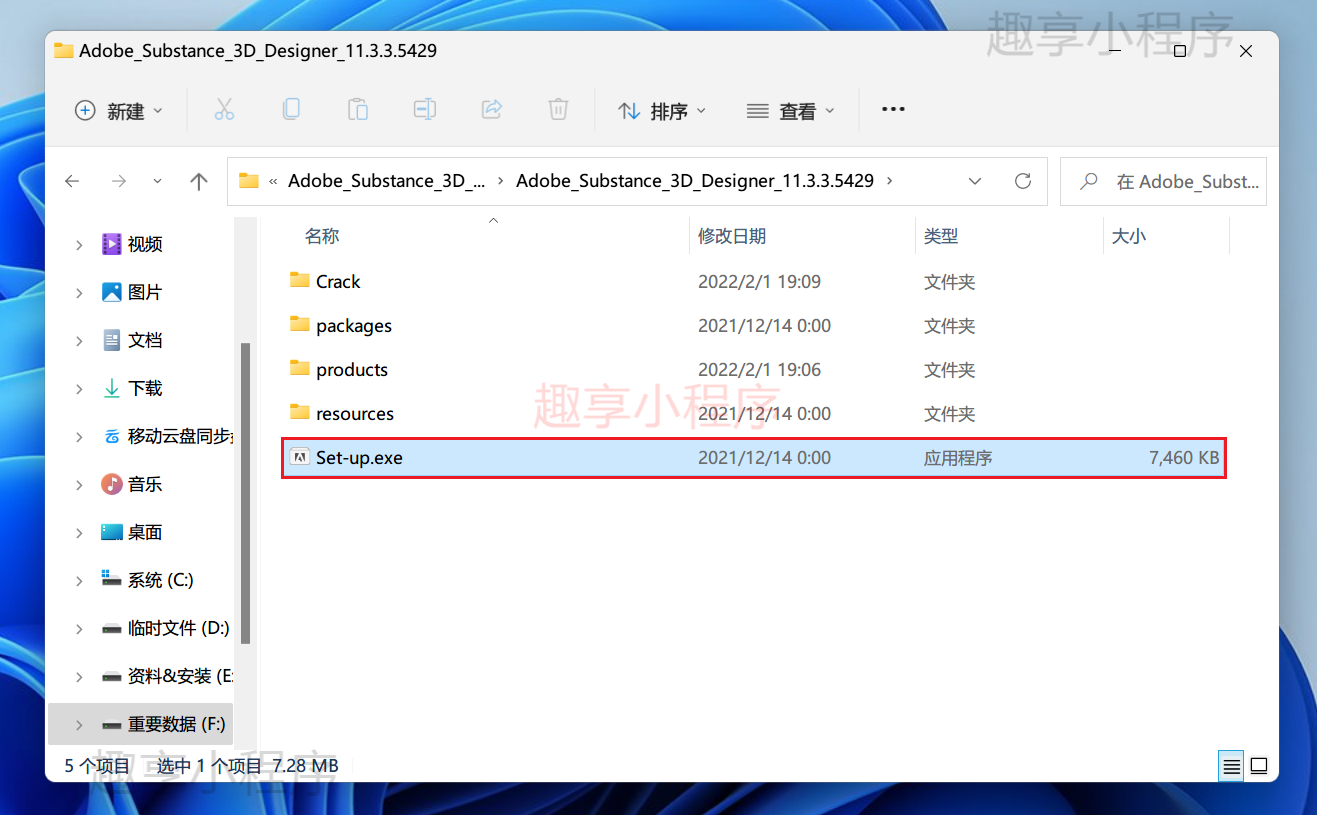
Task: Click the Crack folder icon
Action: click(x=299, y=280)
